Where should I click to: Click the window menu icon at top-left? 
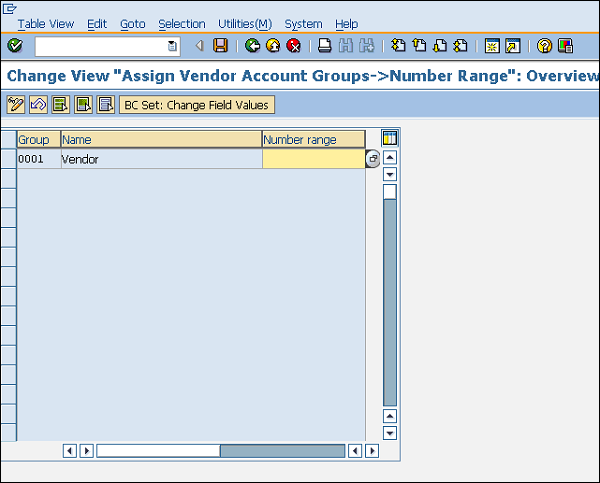pyautogui.click(x=9, y=8)
